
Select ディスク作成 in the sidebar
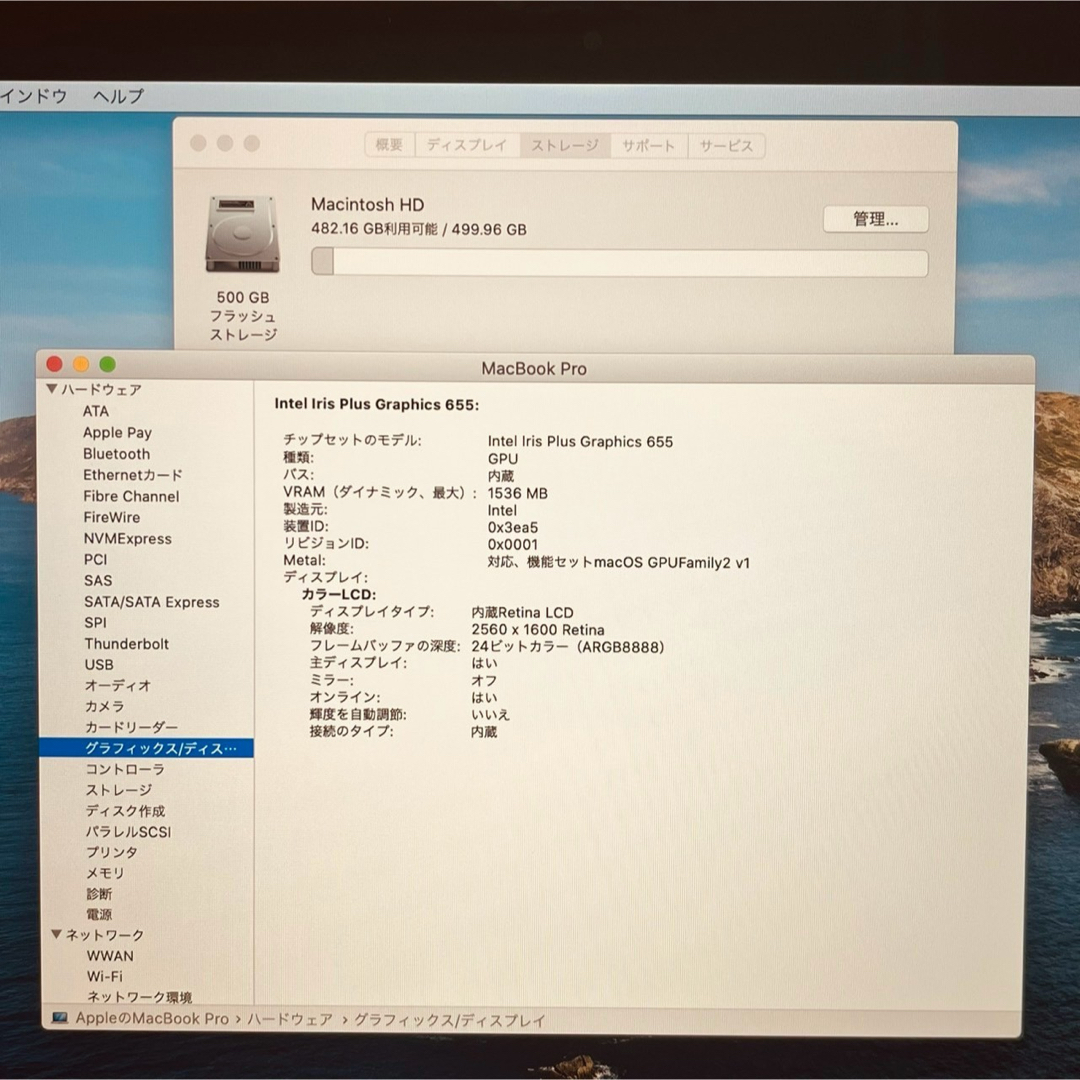[x=125, y=811]
